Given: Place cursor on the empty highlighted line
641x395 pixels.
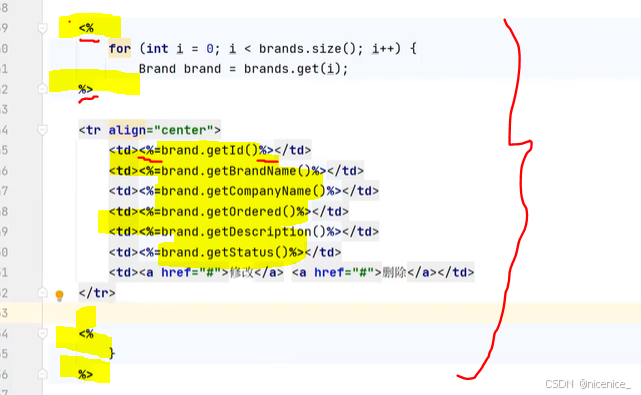Looking at the screenshot, I should pos(341,313).
